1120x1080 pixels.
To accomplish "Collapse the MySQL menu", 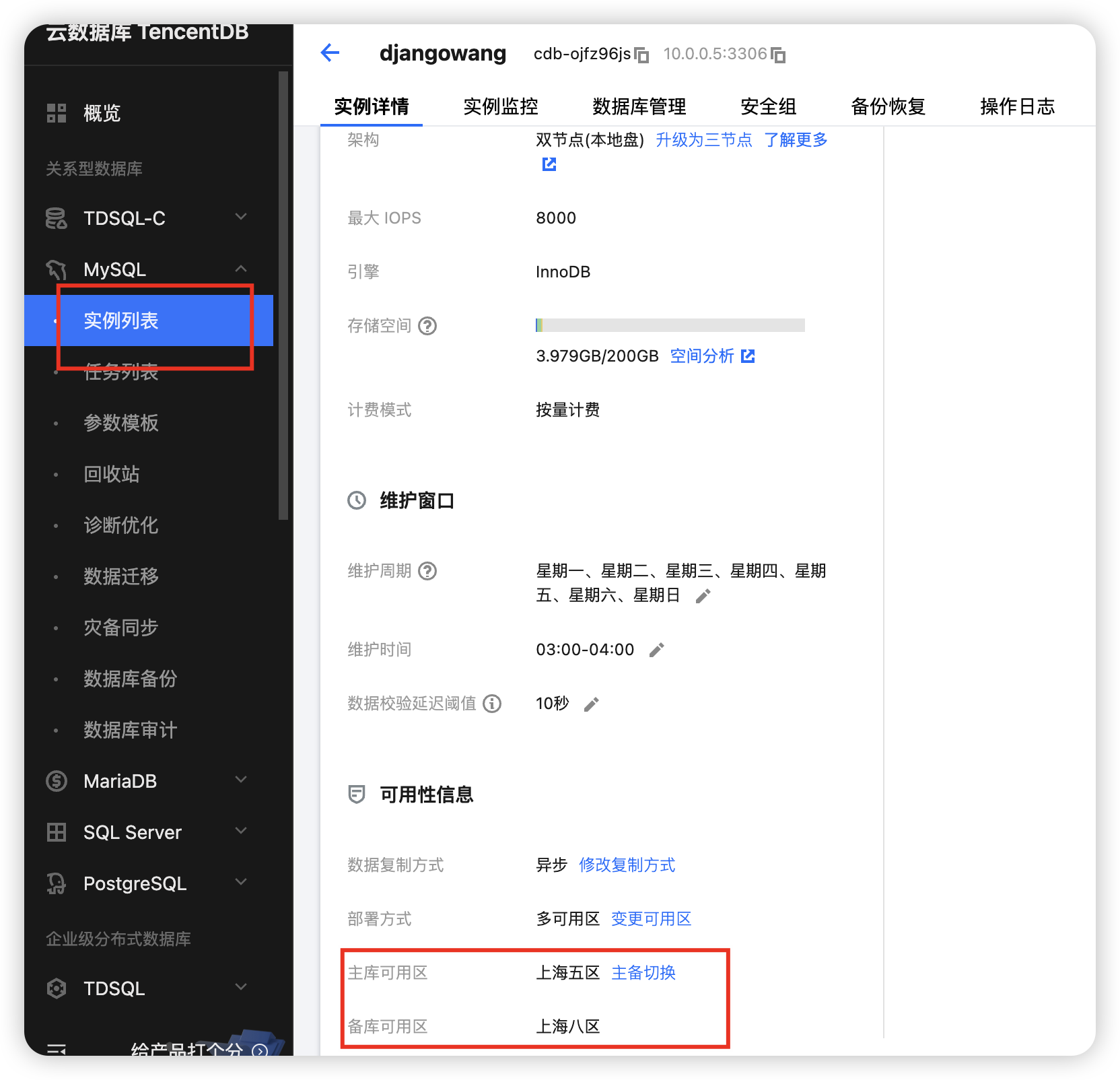I will pyautogui.click(x=241, y=269).
